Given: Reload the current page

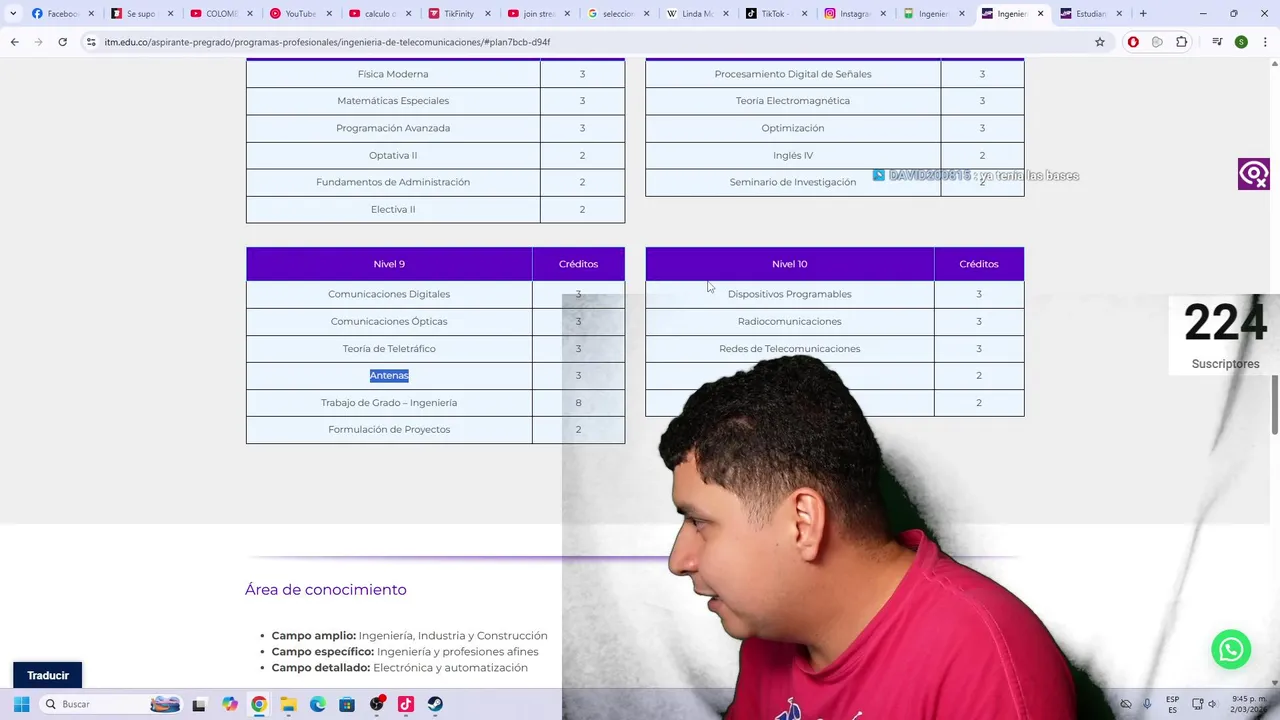Looking at the screenshot, I should click(62, 42).
